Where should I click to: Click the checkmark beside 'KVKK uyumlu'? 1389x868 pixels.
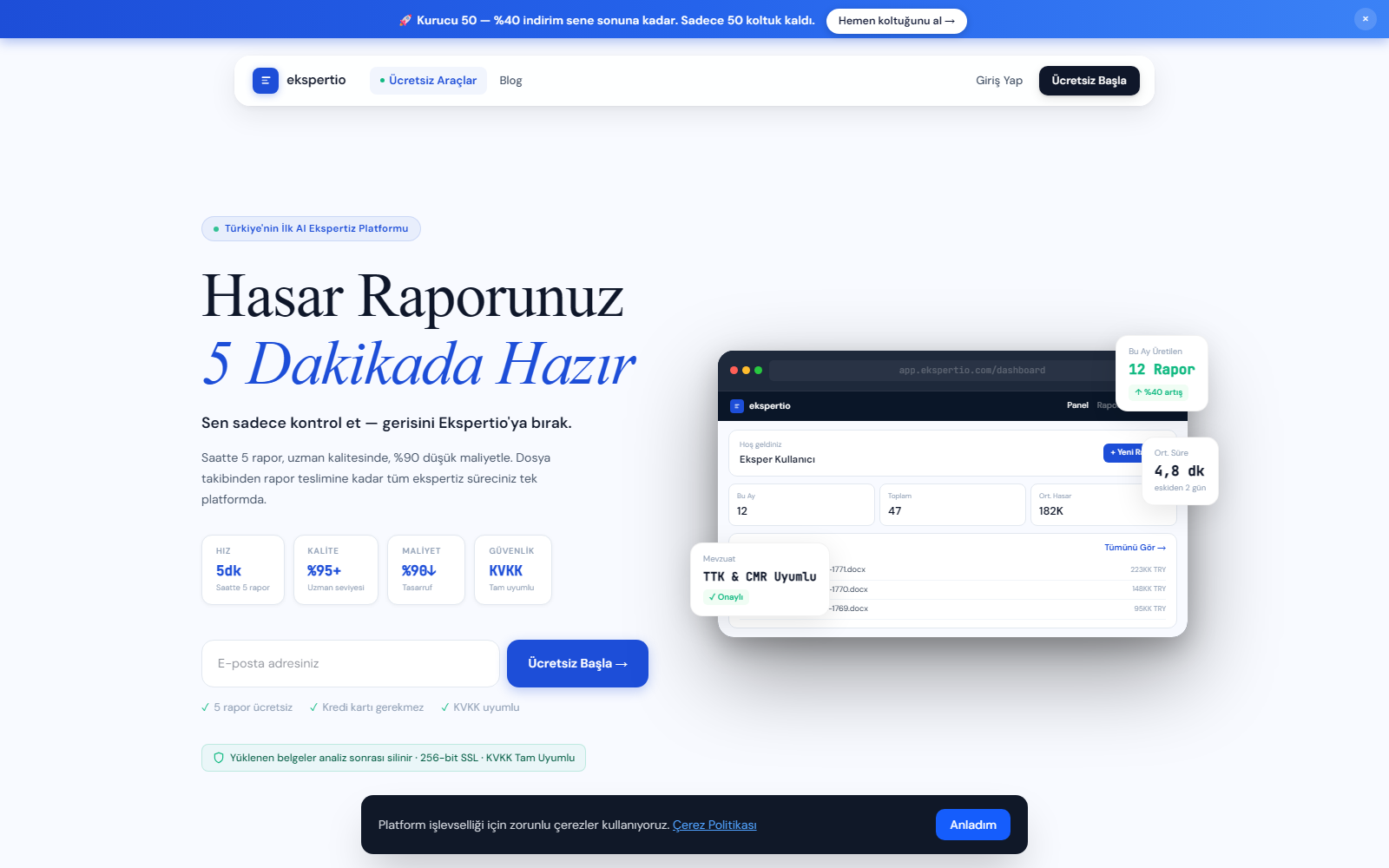[x=445, y=707]
